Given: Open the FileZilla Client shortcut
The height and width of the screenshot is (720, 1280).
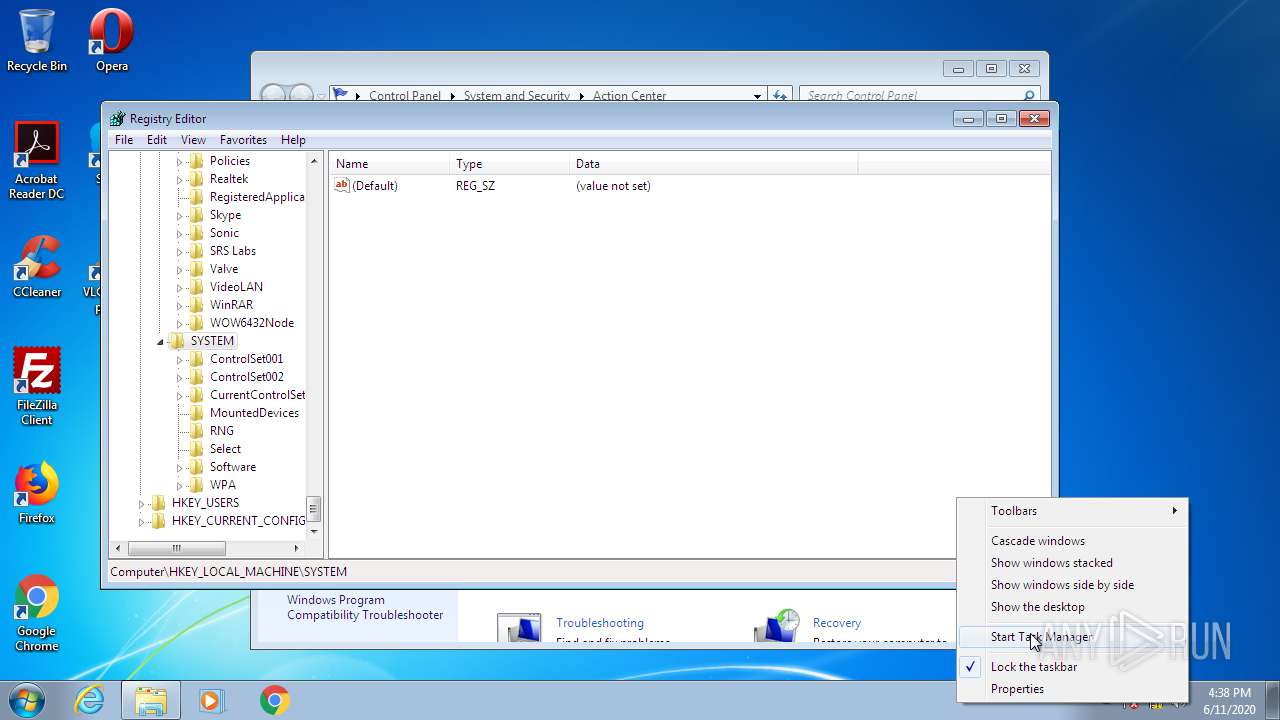Looking at the screenshot, I should (x=37, y=387).
